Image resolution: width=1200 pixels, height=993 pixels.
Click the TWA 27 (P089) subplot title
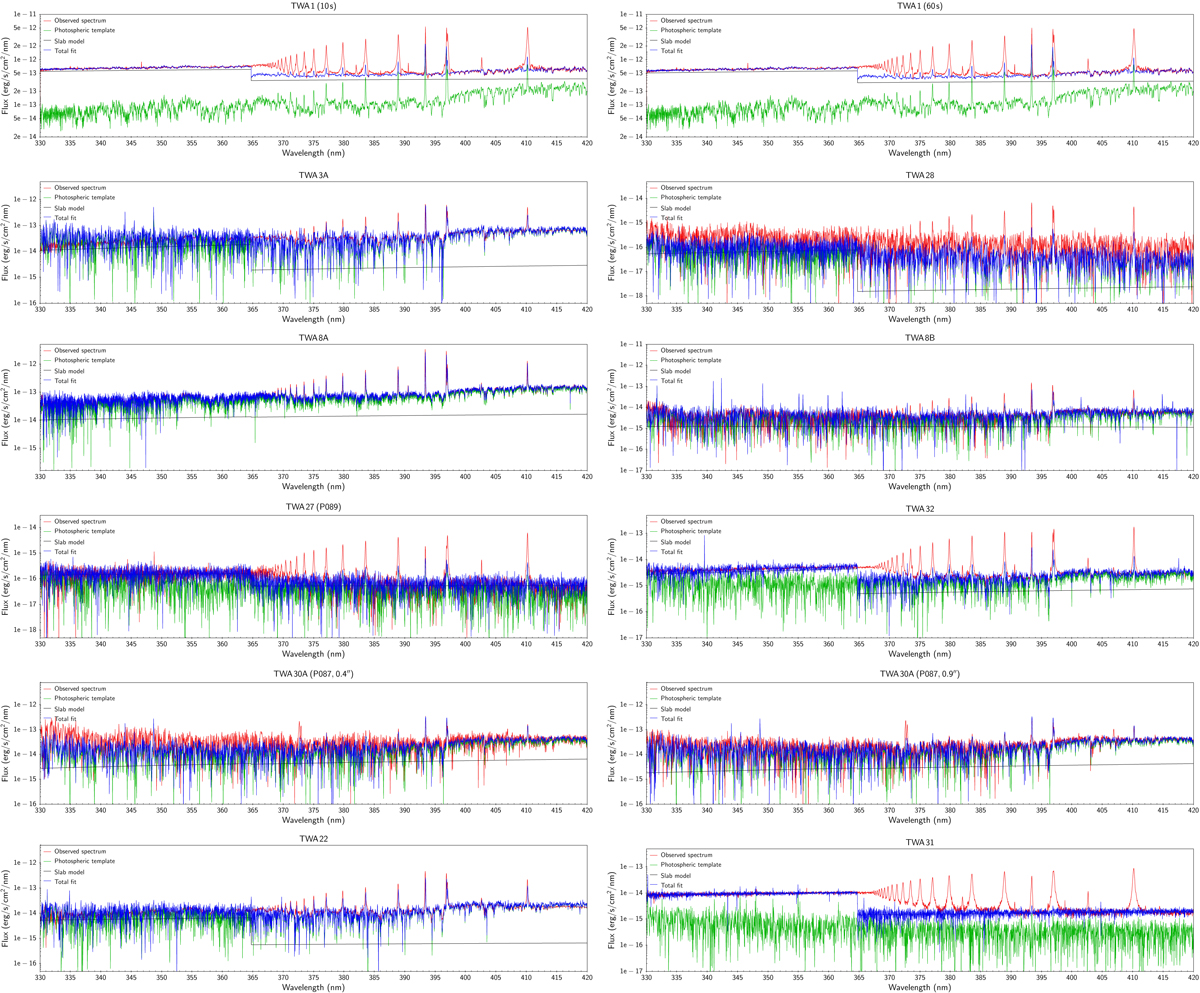[x=313, y=508]
